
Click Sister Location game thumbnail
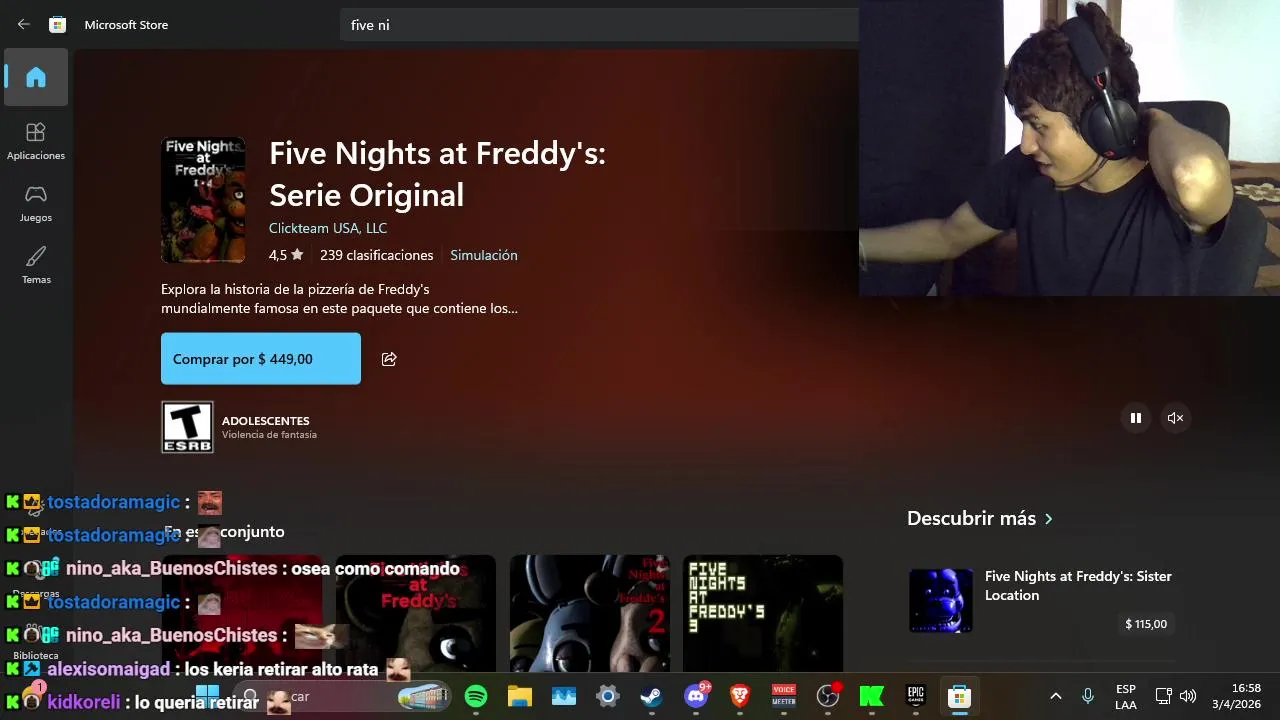pos(940,600)
